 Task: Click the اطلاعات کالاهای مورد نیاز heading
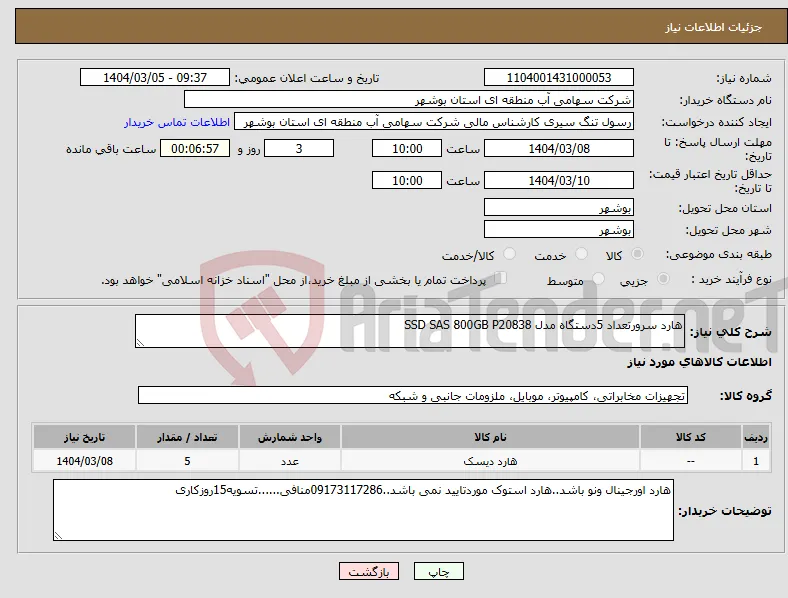tap(699, 362)
